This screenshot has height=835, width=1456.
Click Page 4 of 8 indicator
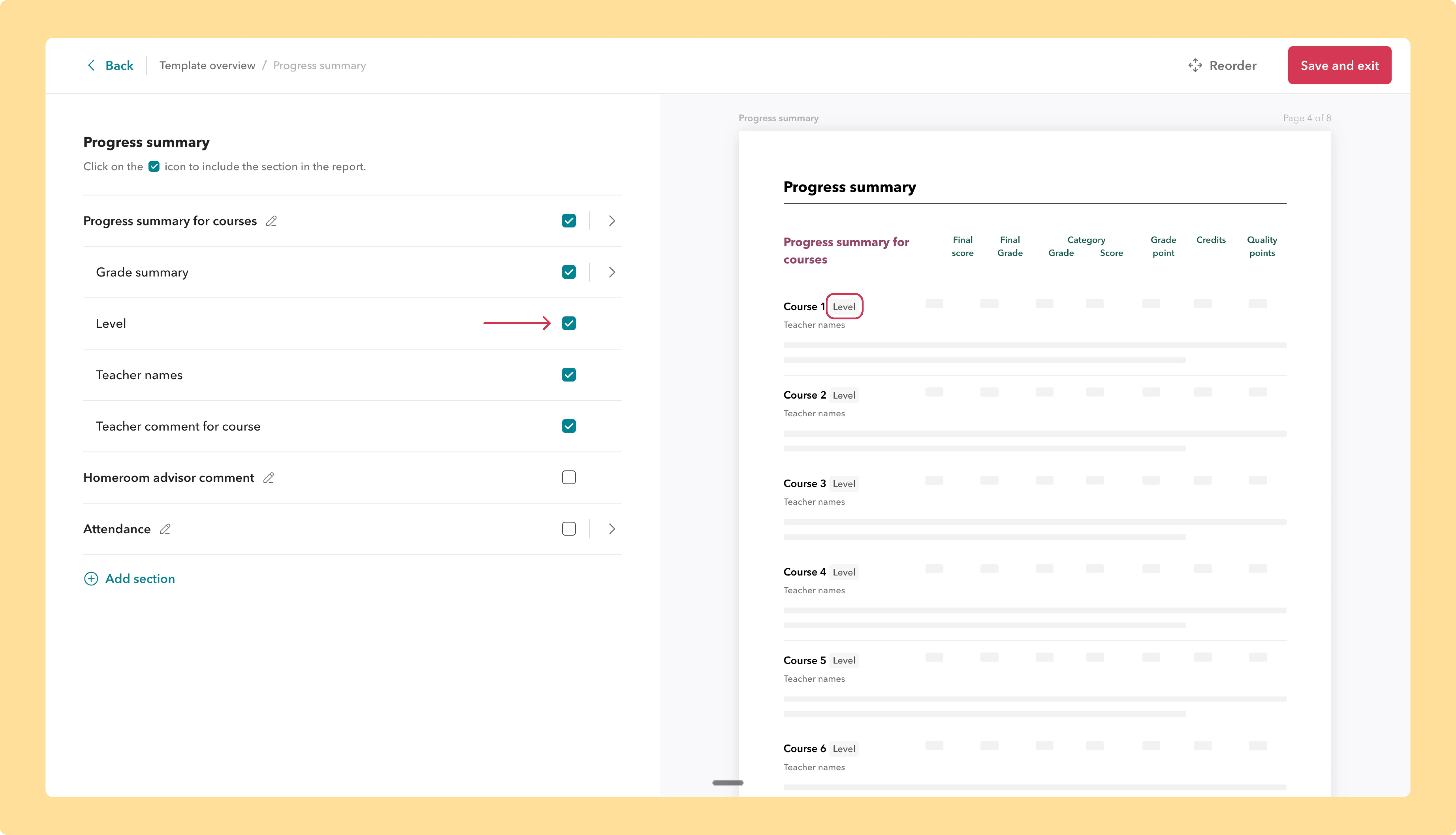click(x=1307, y=118)
